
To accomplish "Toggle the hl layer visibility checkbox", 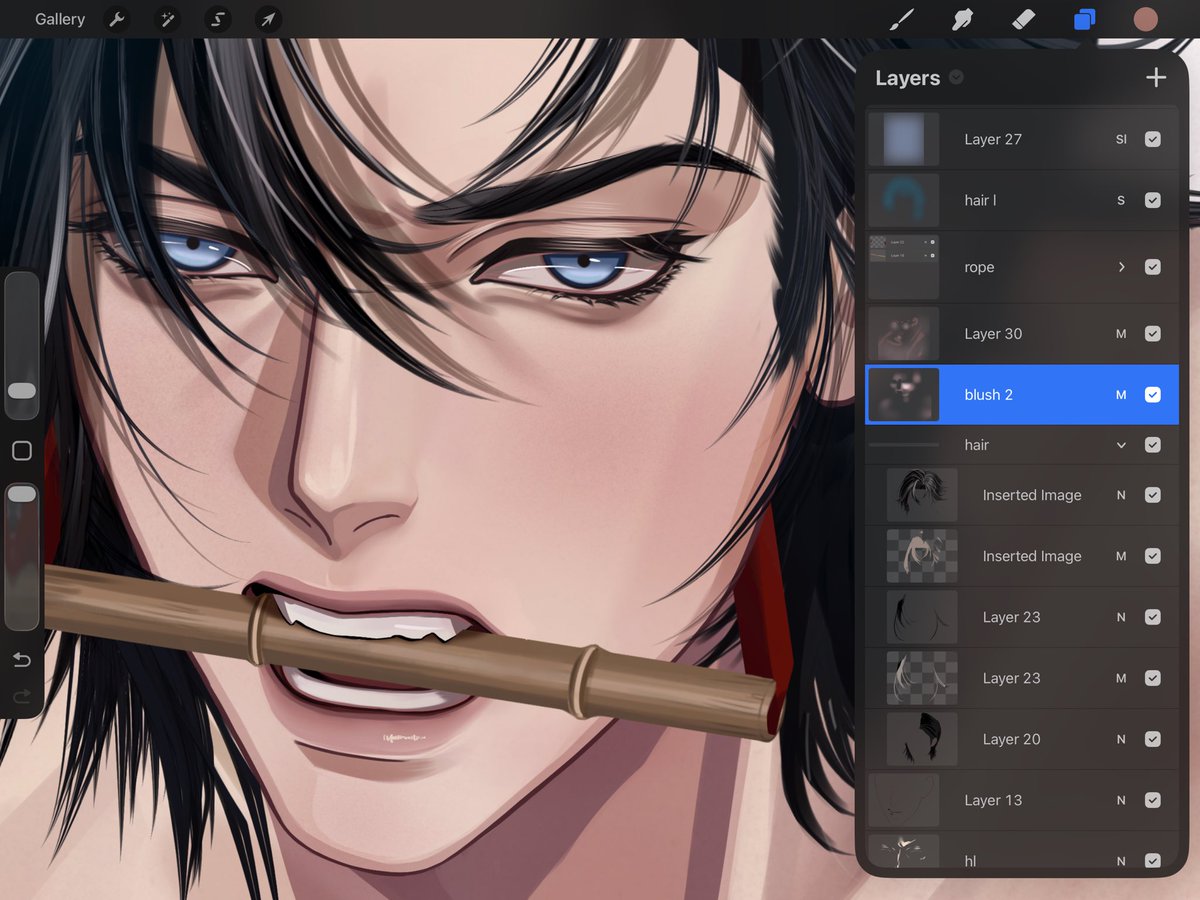I will click(1153, 861).
